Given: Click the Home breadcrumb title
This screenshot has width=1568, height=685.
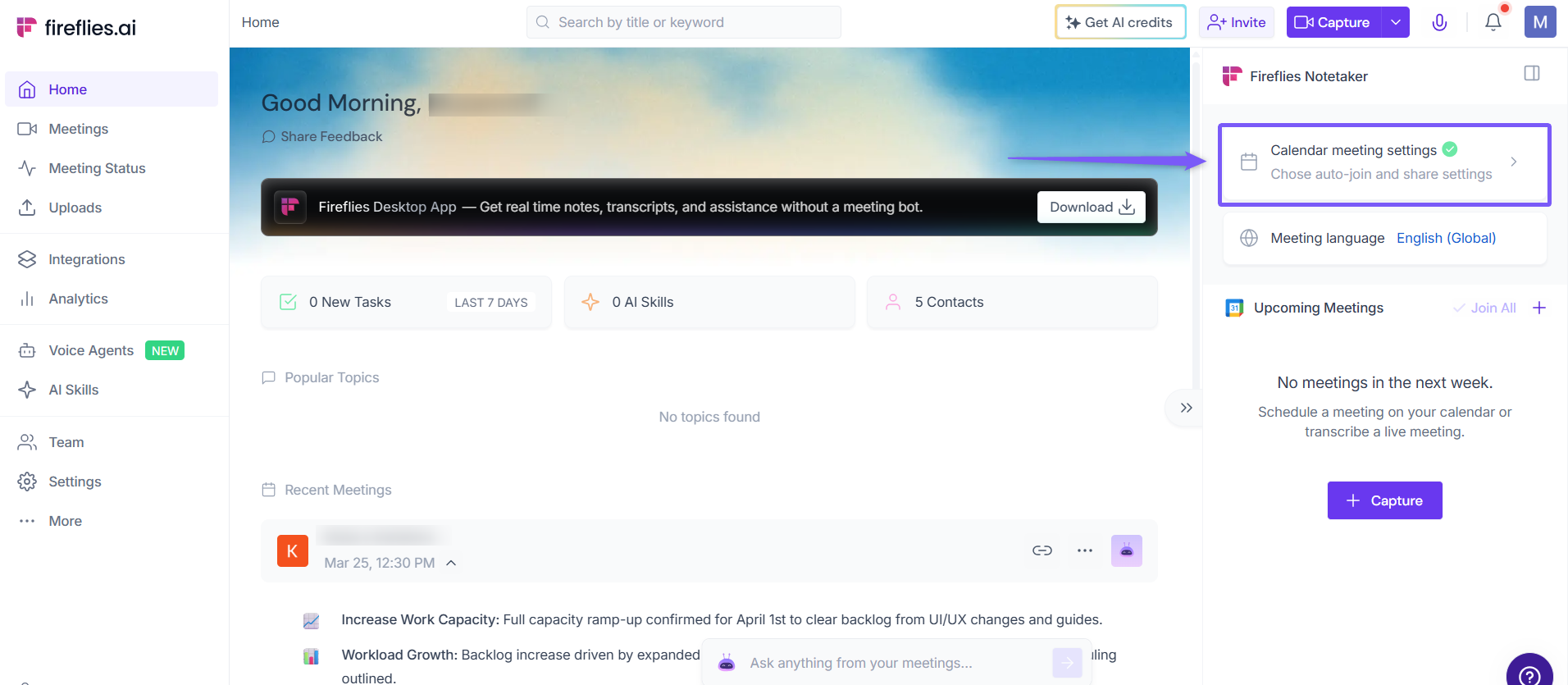Looking at the screenshot, I should [260, 22].
